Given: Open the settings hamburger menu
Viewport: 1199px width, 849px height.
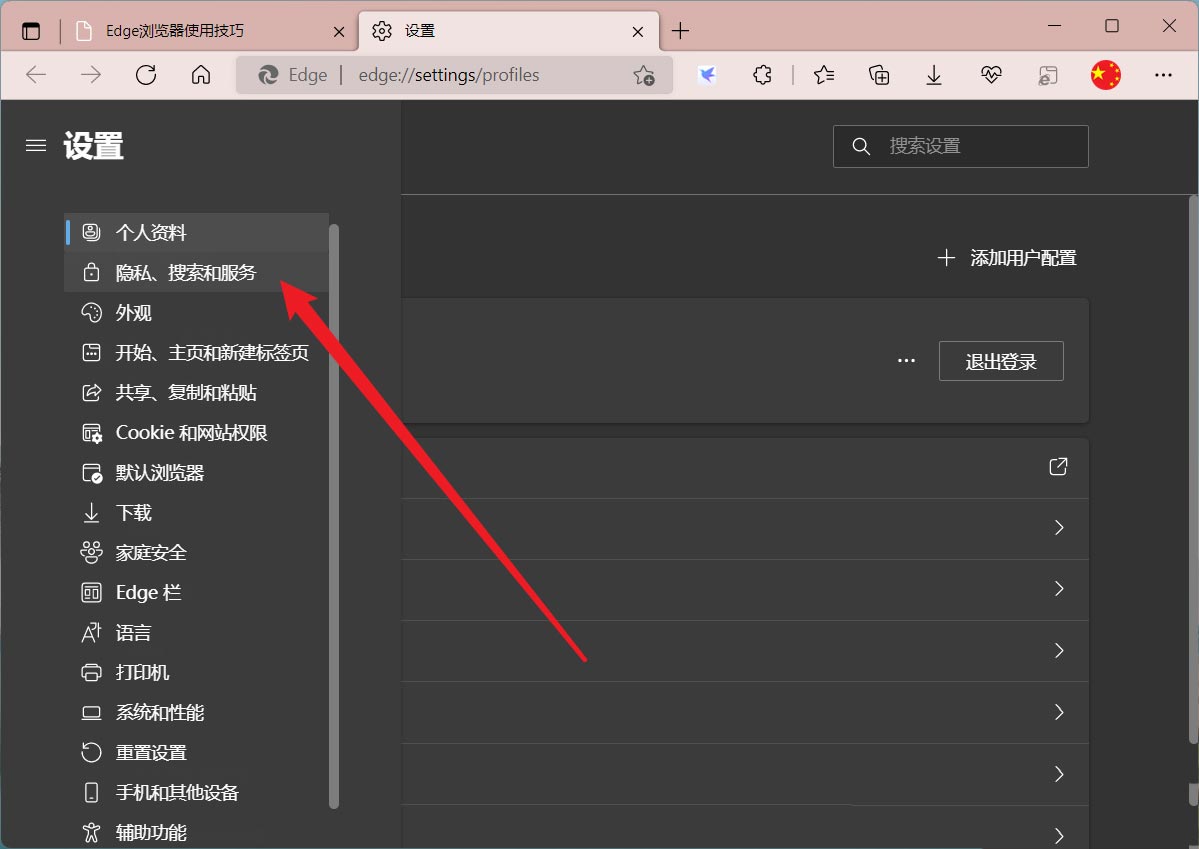Looking at the screenshot, I should [35, 144].
